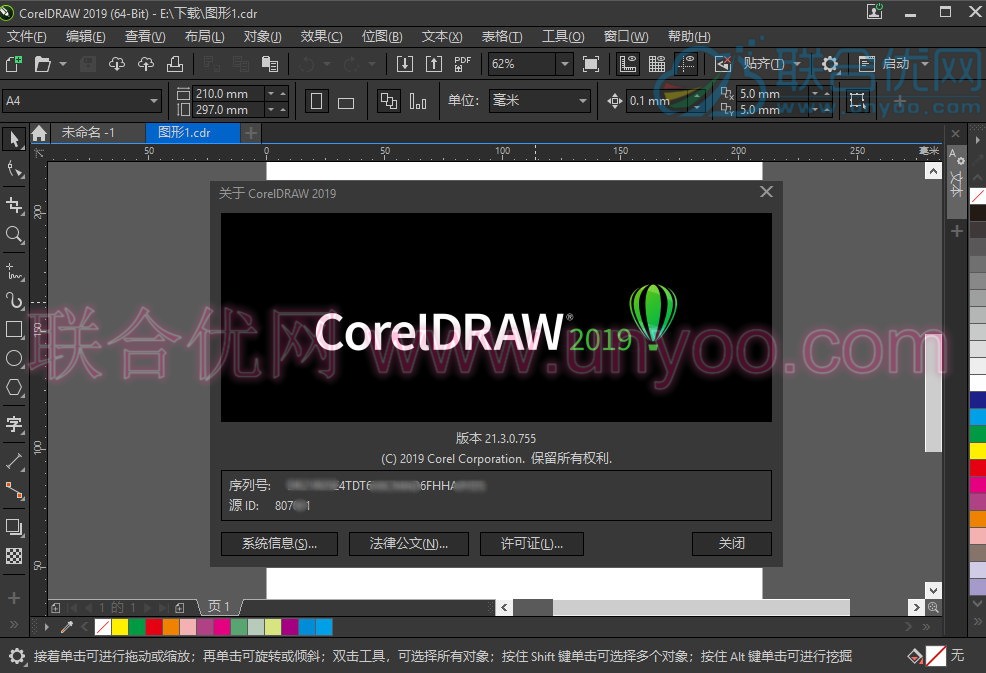This screenshot has height=673, width=986.
Task: Set page to landscape orientation
Action: click(346, 101)
